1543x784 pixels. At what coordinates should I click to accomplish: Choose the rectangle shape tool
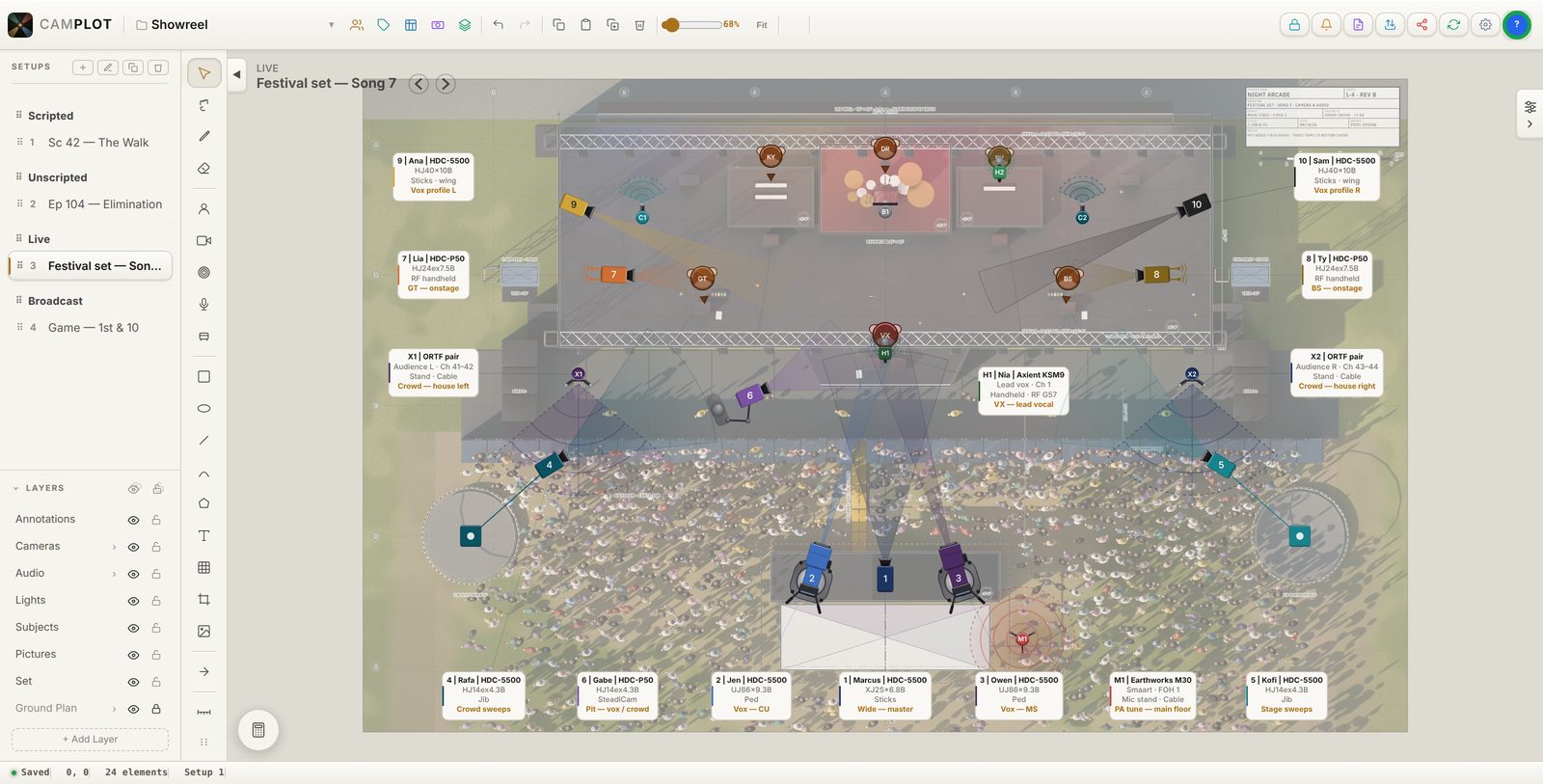click(203, 377)
